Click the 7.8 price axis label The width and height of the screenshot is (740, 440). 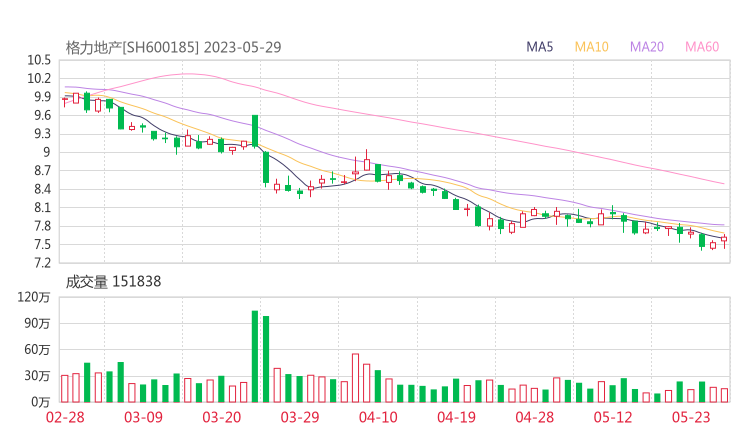(42, 226)
